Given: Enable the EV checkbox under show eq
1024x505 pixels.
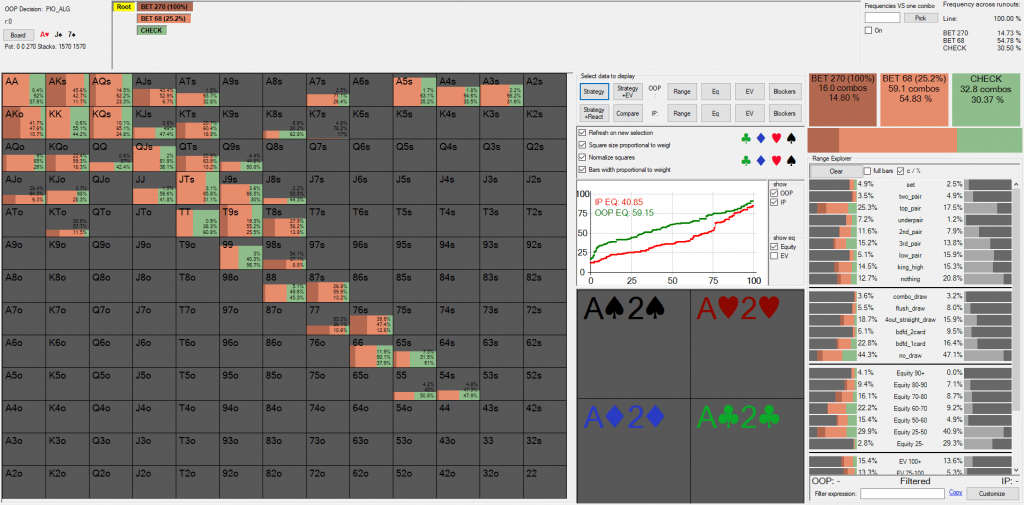Looking at the screenshot, I should [773, 255].
